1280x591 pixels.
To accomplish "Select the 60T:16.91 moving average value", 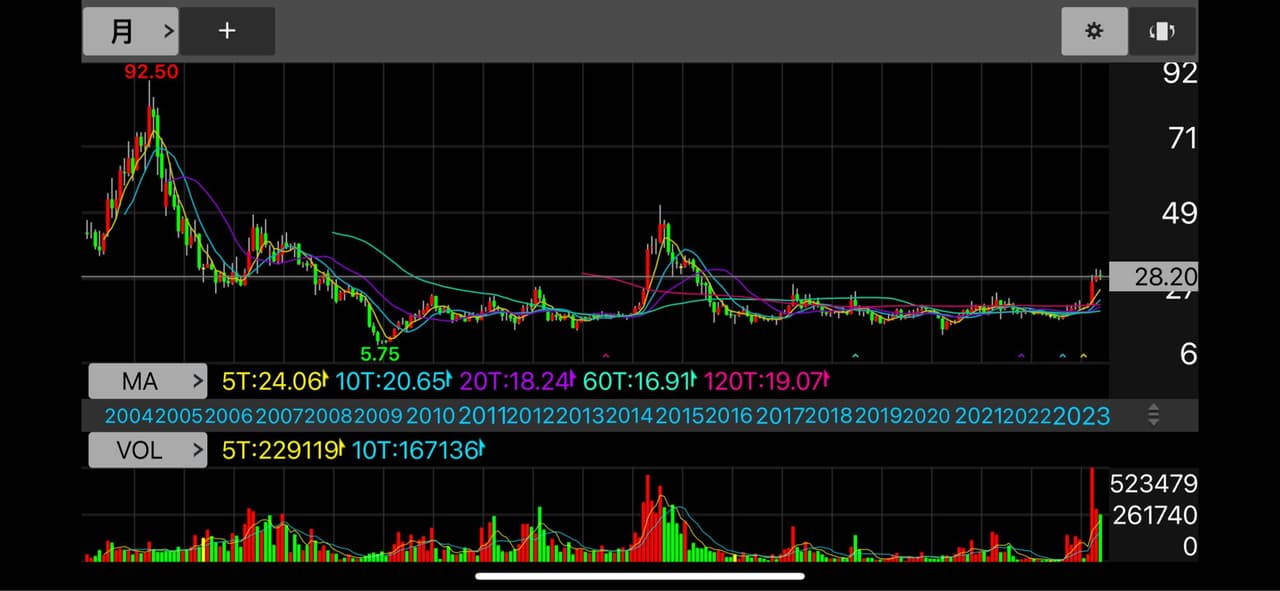I will 641,381.
